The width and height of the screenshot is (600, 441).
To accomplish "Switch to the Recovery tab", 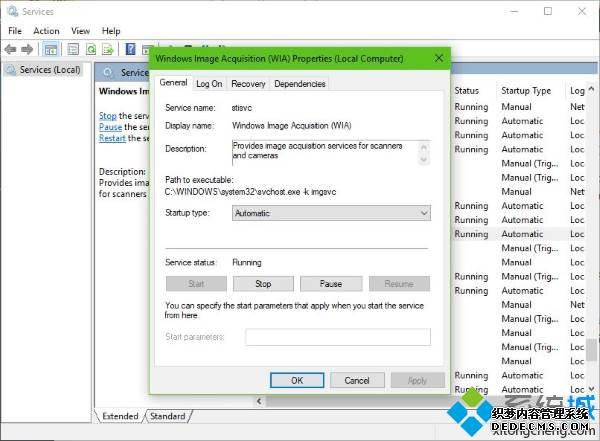I will 248,83.
